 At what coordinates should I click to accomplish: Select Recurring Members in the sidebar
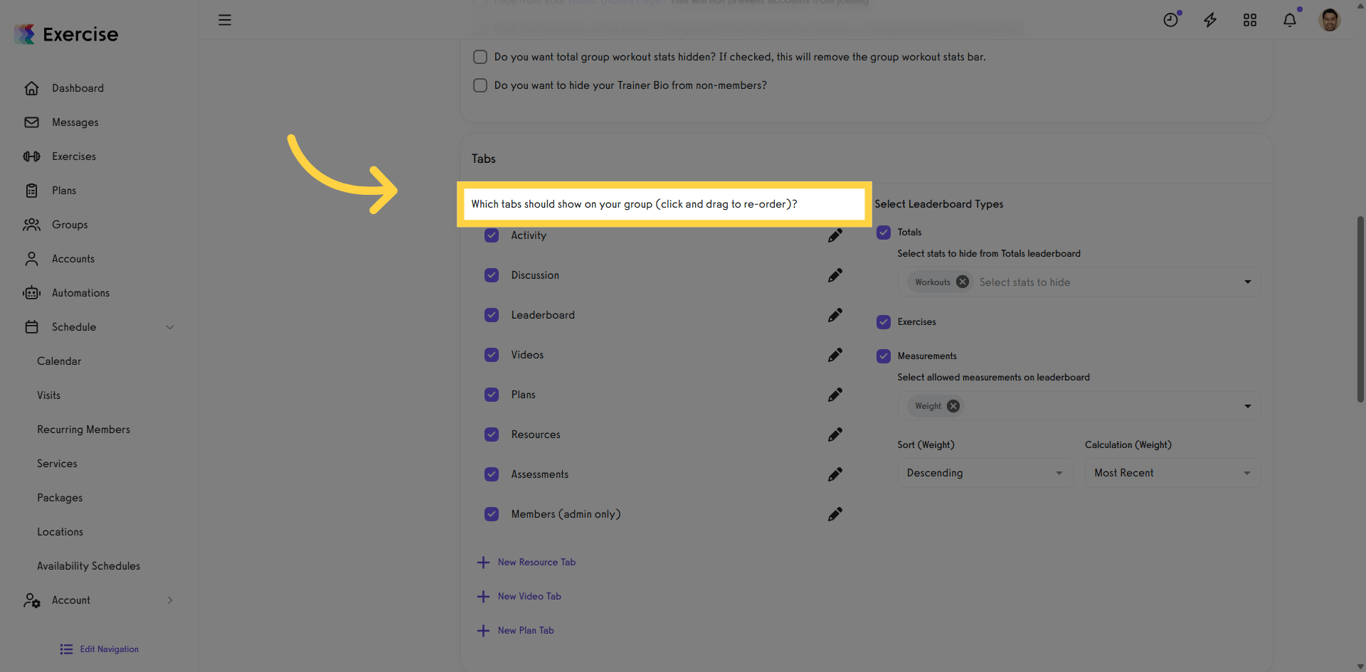point(82,429)
